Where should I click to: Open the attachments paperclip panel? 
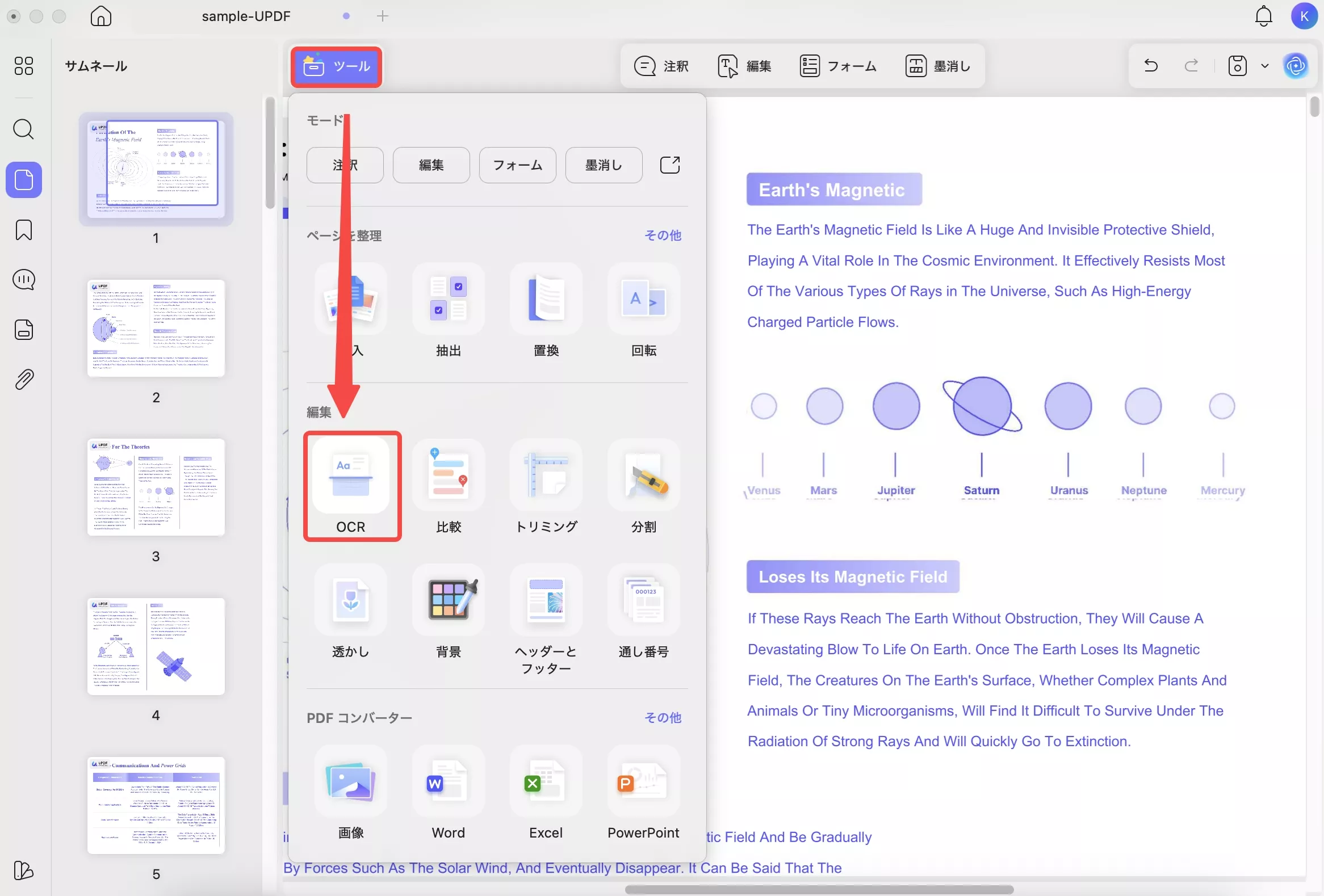coord(23,379)
